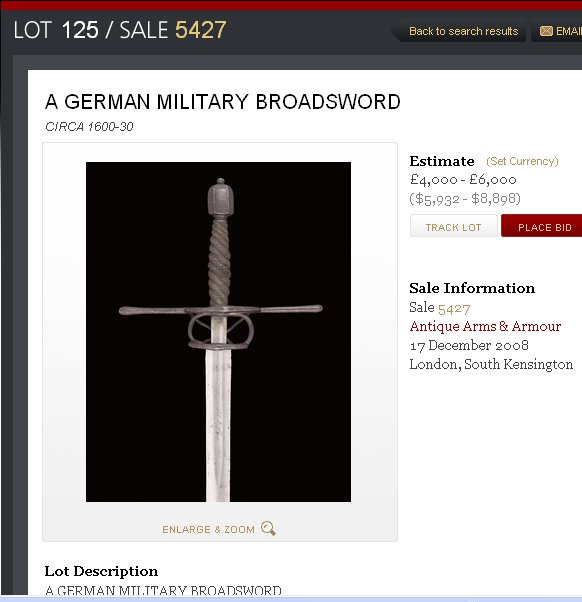Click the dollar estimate in parentheses
Image resolution: width=582 pixels, height=602 pixels.
click(465, 198)
